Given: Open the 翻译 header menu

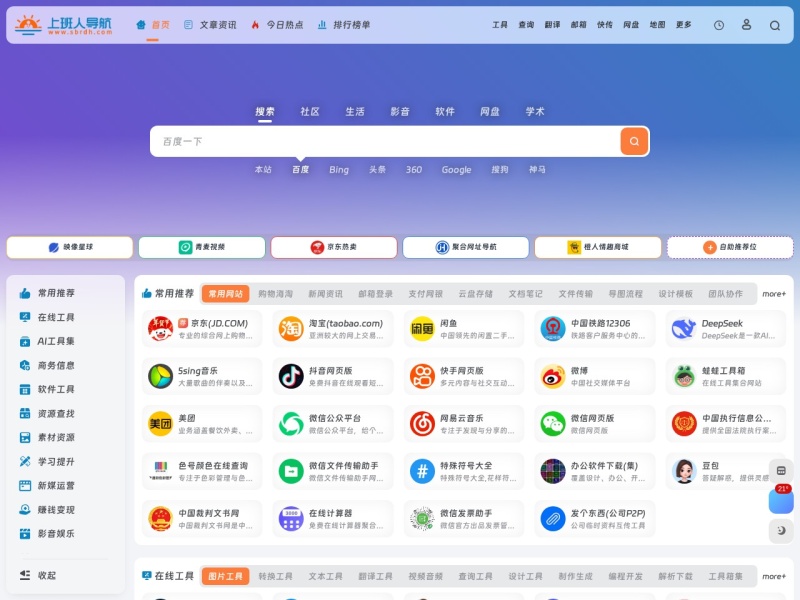Looking at the screenshot, I should click(552, 24).
